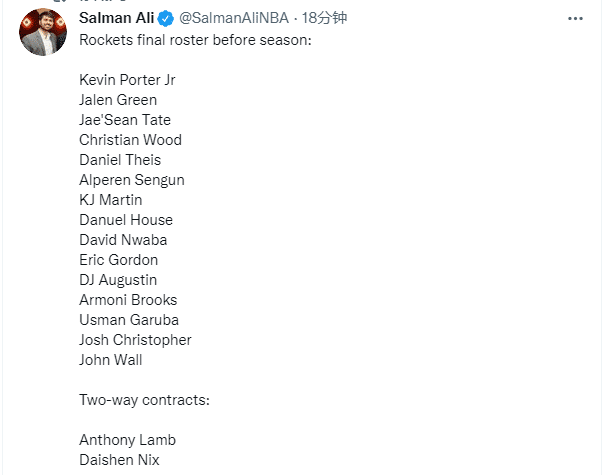Click DJ Augustin in the list
The height and width of the screenshot is (475, 605).
point(118,279)
